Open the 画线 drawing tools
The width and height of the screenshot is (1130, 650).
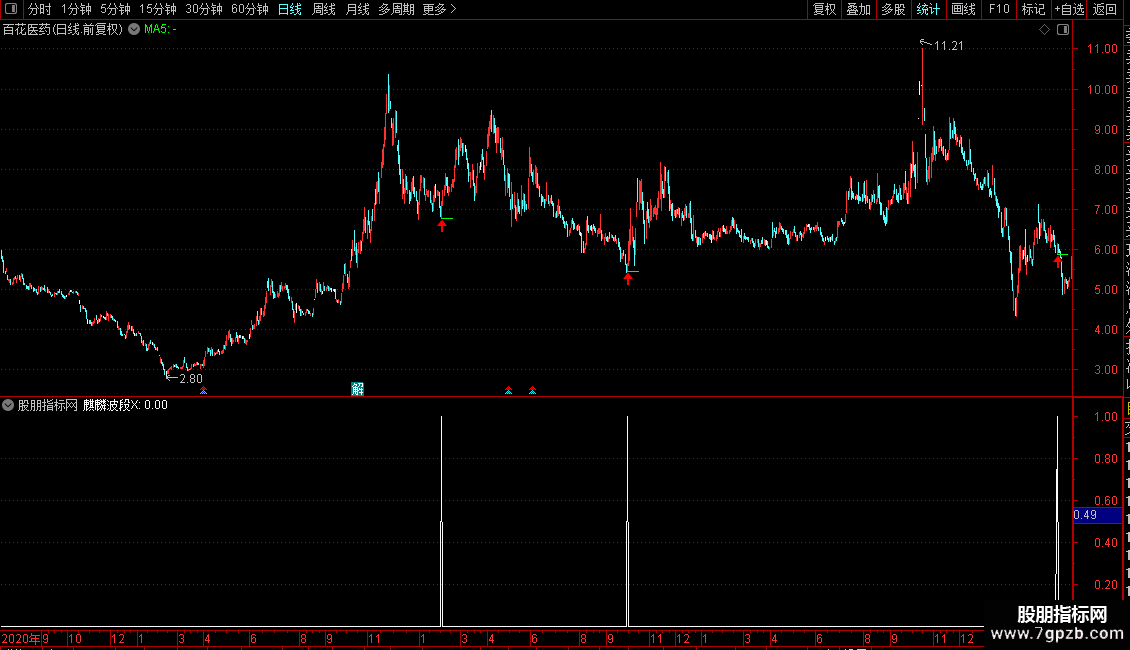tap(963, 9)
